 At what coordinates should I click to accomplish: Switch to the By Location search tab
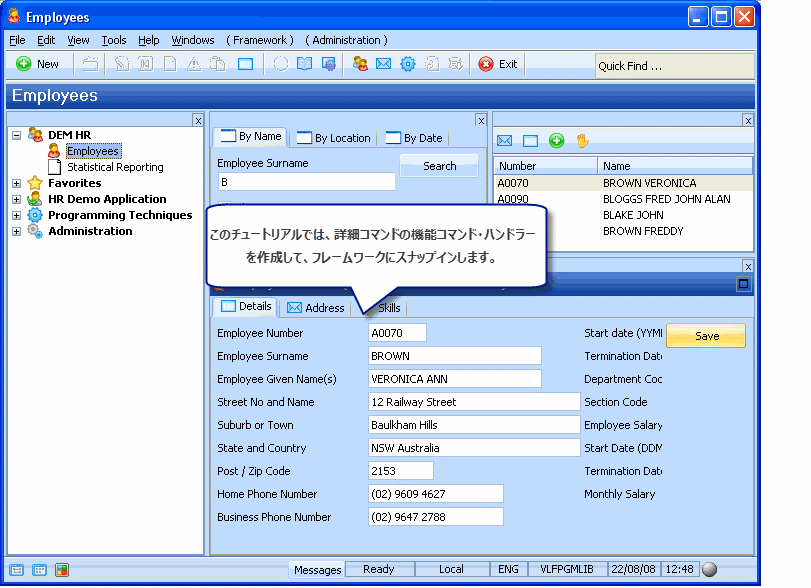[x=334, y=138]
